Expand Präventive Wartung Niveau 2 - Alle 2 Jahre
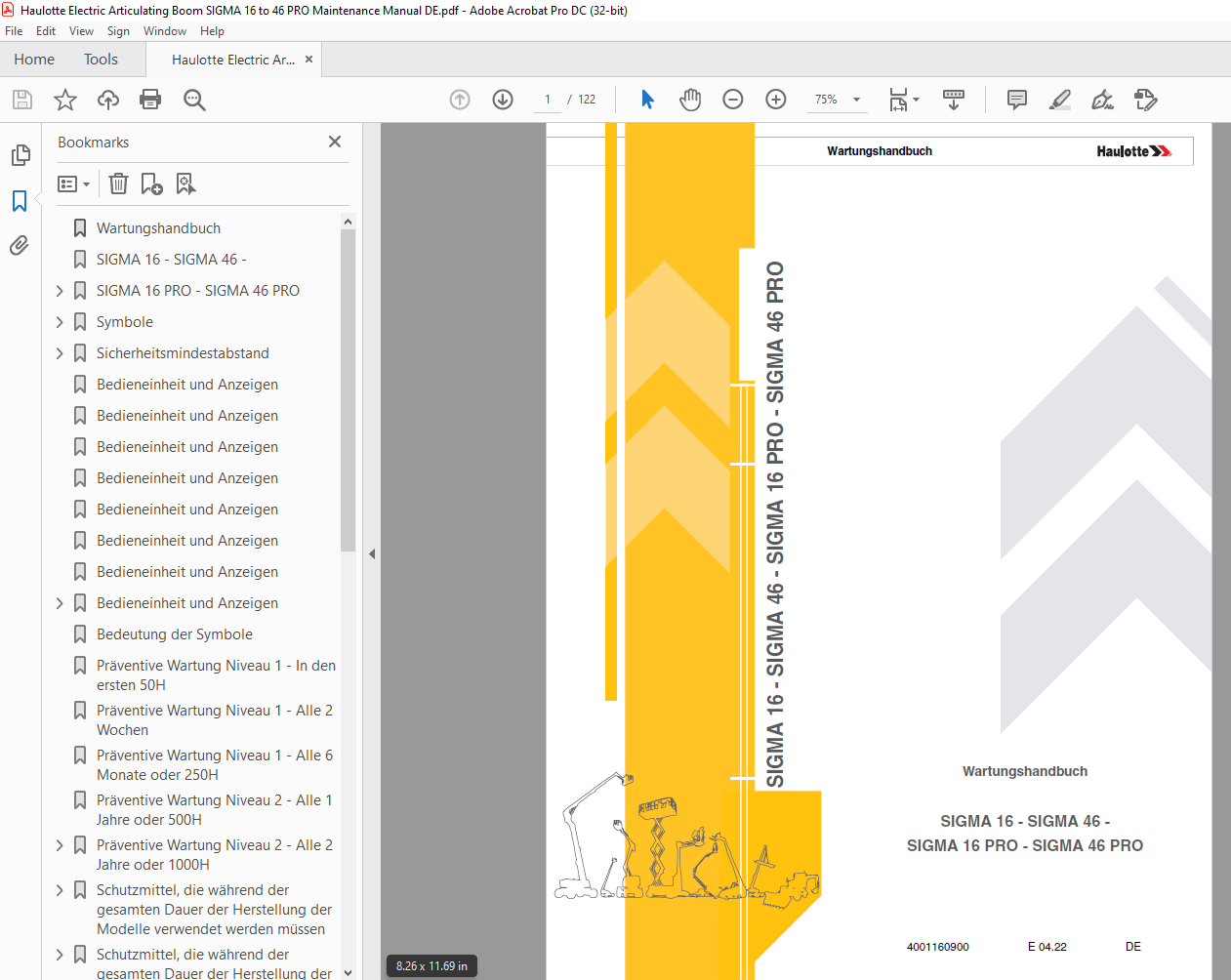The image size is (1231, 980). tap(60, 845)
